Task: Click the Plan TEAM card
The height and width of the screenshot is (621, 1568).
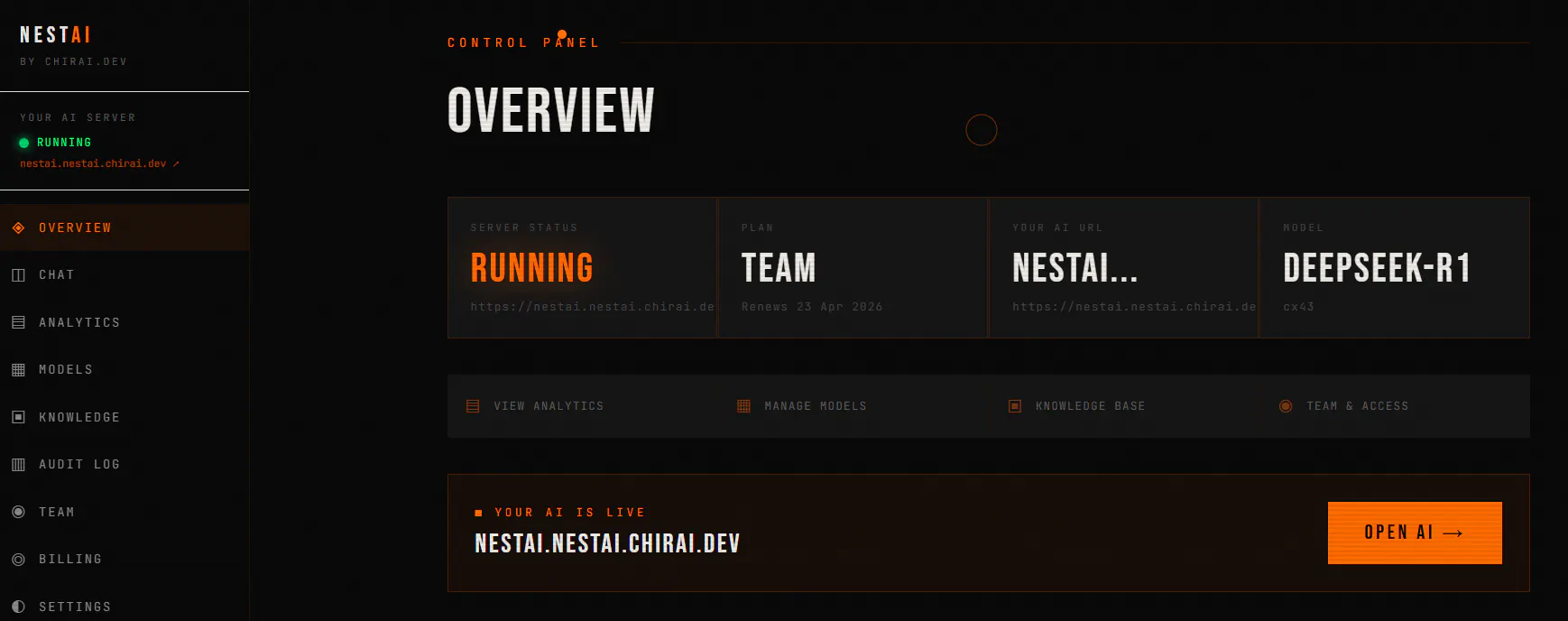Action: coord(853,267)
